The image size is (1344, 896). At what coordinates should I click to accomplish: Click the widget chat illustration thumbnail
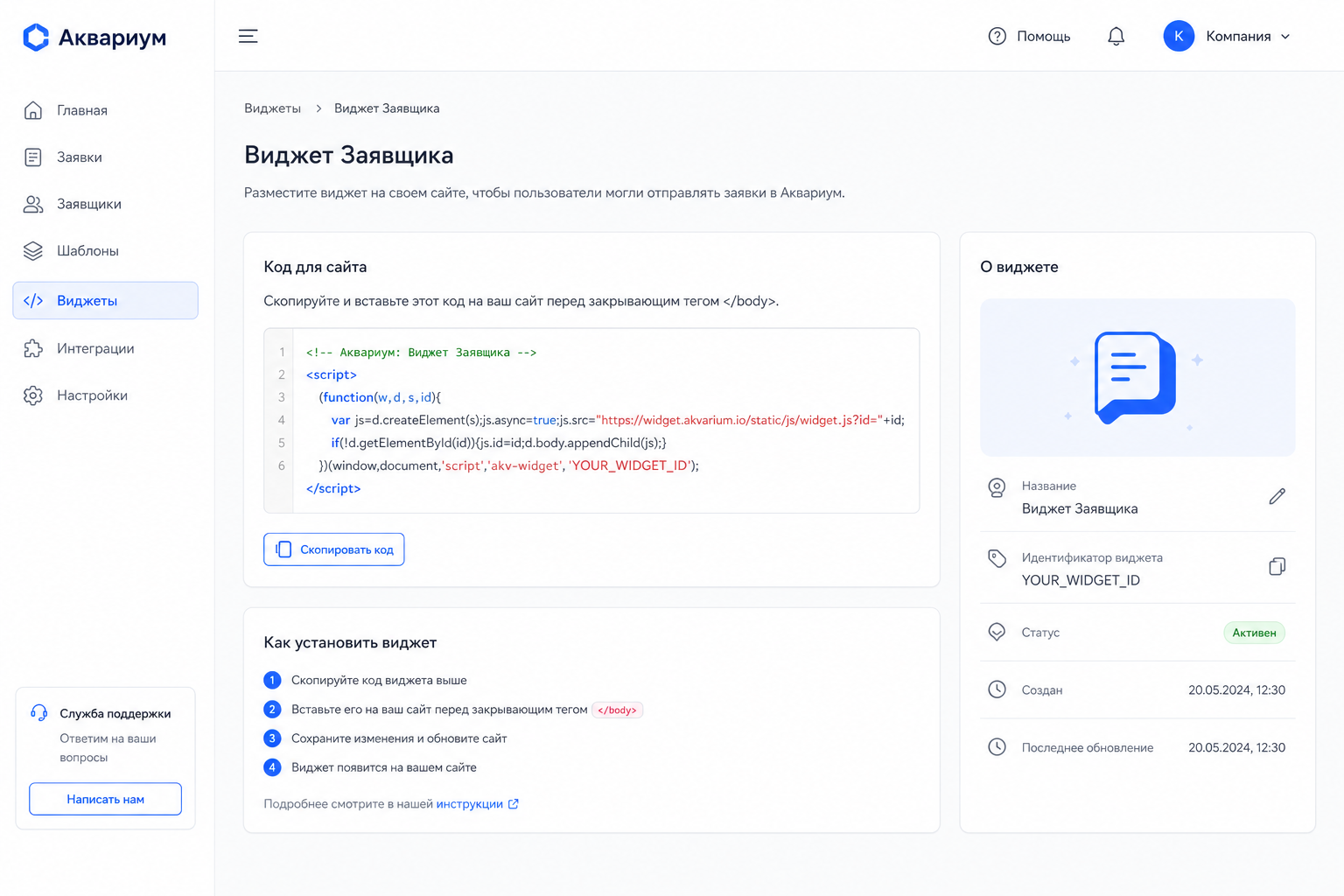[x=1137, y=377]
